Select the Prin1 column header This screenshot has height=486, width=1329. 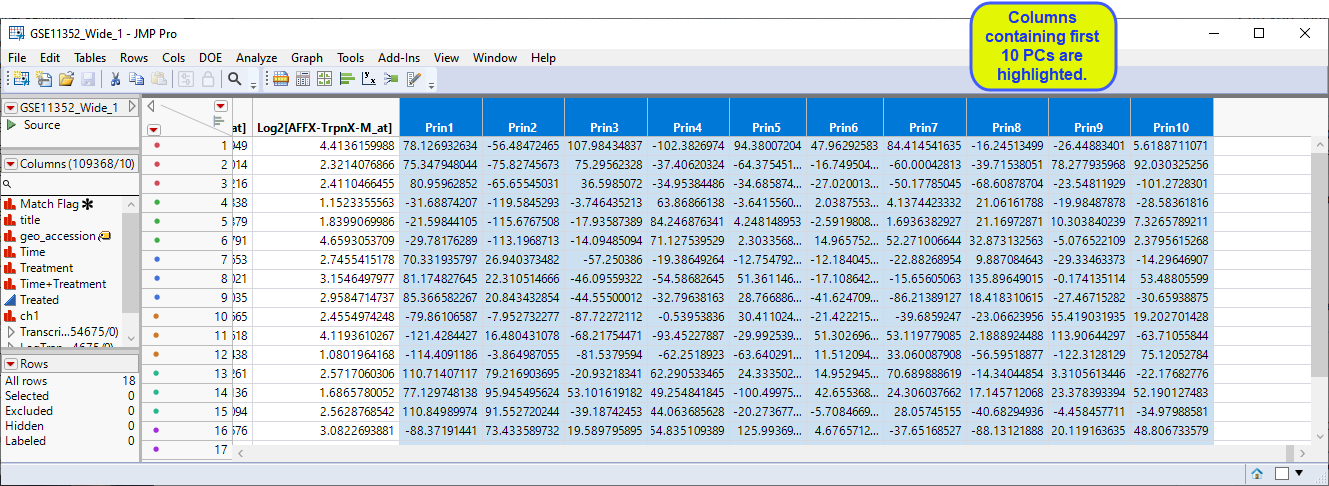coord(439,127)
